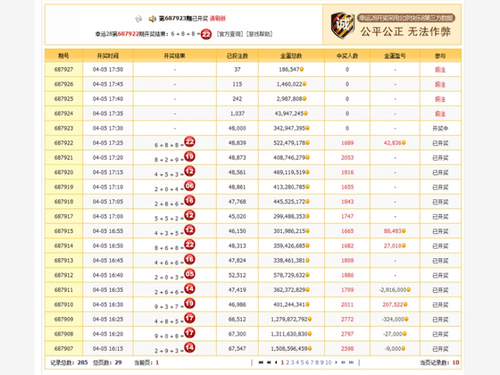
Task: Click the 88,483 profit value in row 687915
Action: click(x=392, y=231)
